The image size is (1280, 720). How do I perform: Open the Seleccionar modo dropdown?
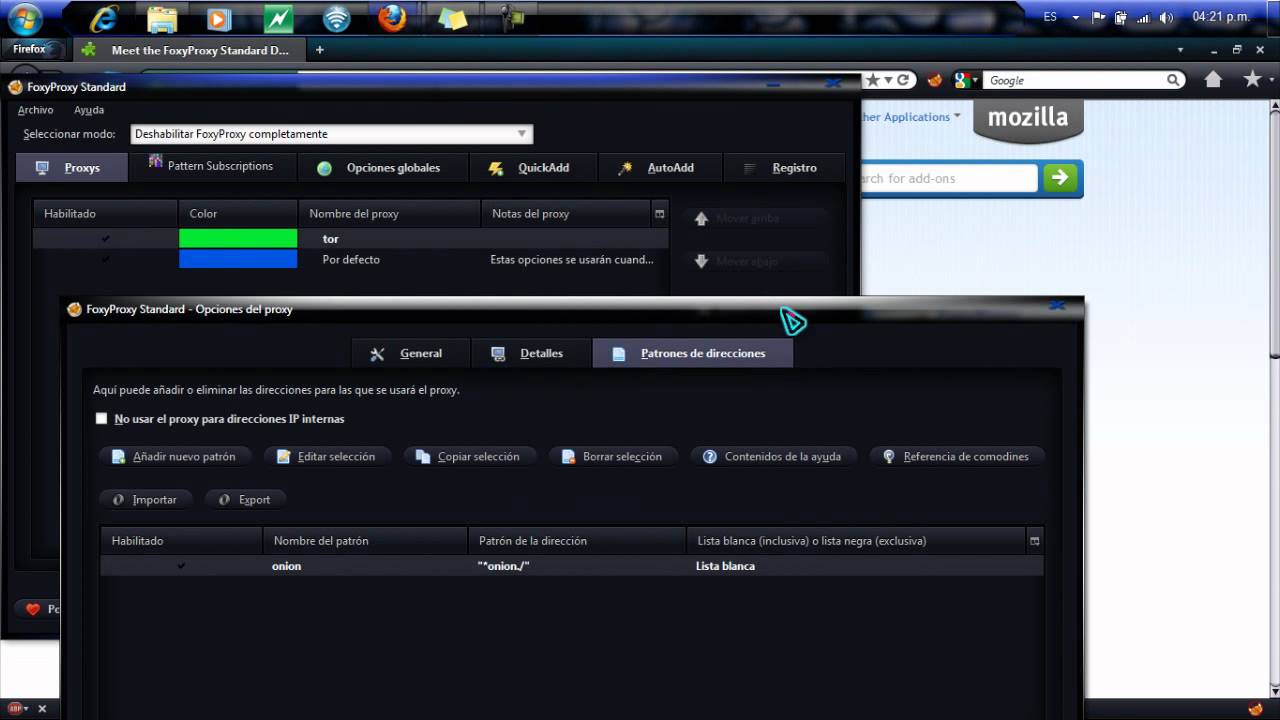click(x=331, y=134)
